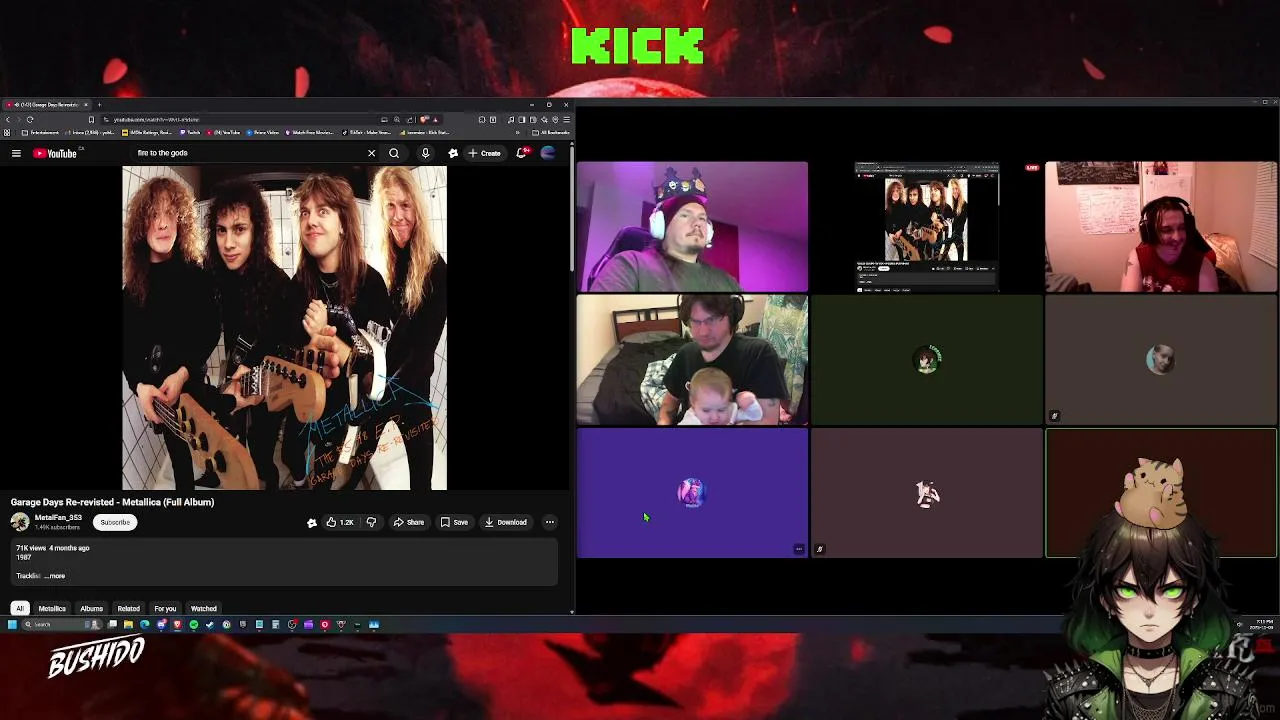
Task: Go back in the browser
Action: click(x=8, y=119)
